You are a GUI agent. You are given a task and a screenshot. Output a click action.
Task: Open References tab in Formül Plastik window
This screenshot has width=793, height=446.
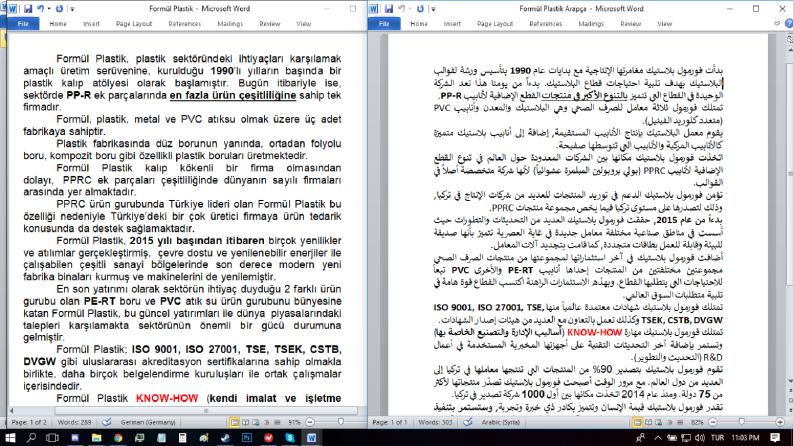(185, 24)
